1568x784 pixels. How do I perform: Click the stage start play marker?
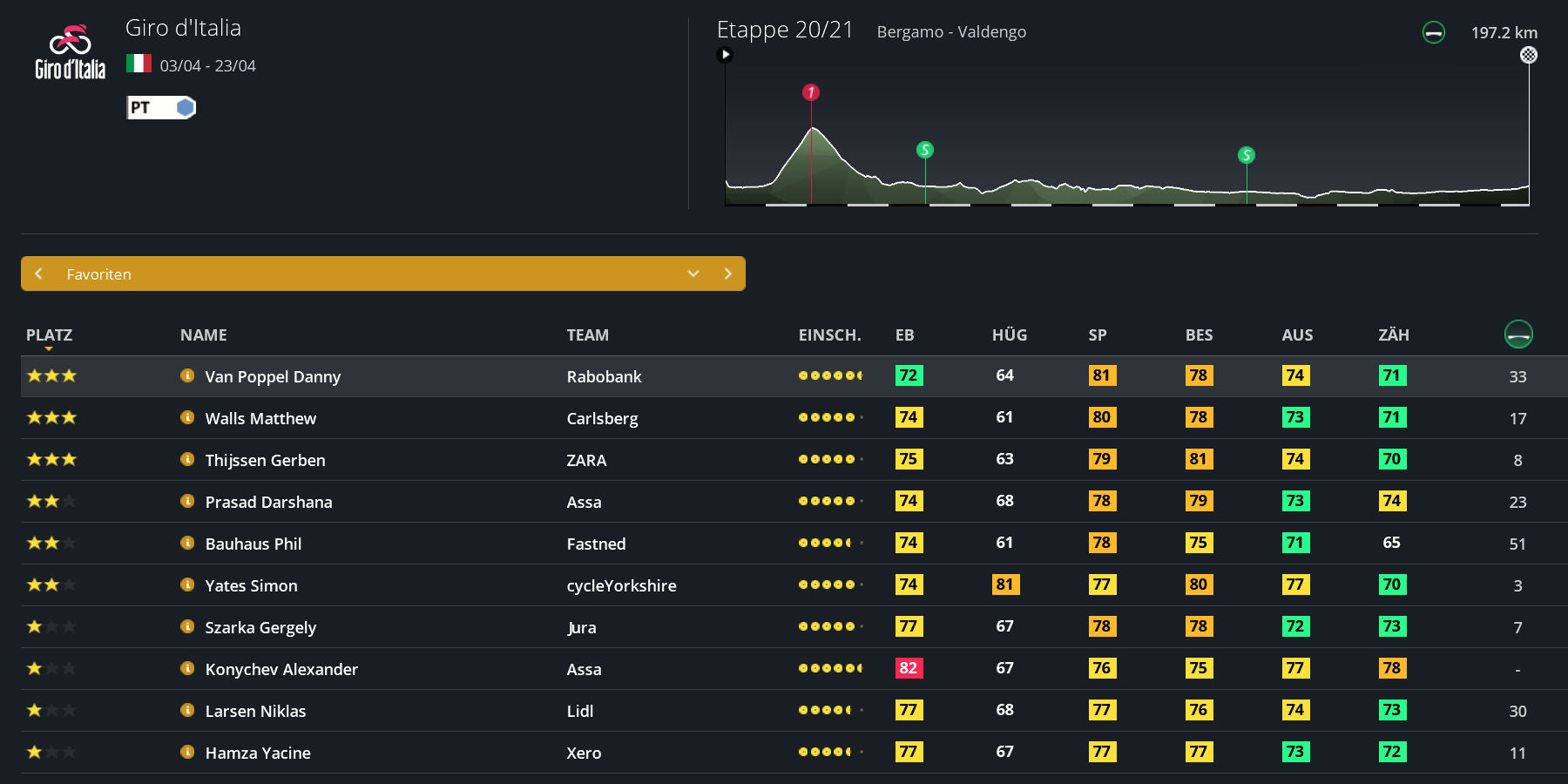coord(725,55)
